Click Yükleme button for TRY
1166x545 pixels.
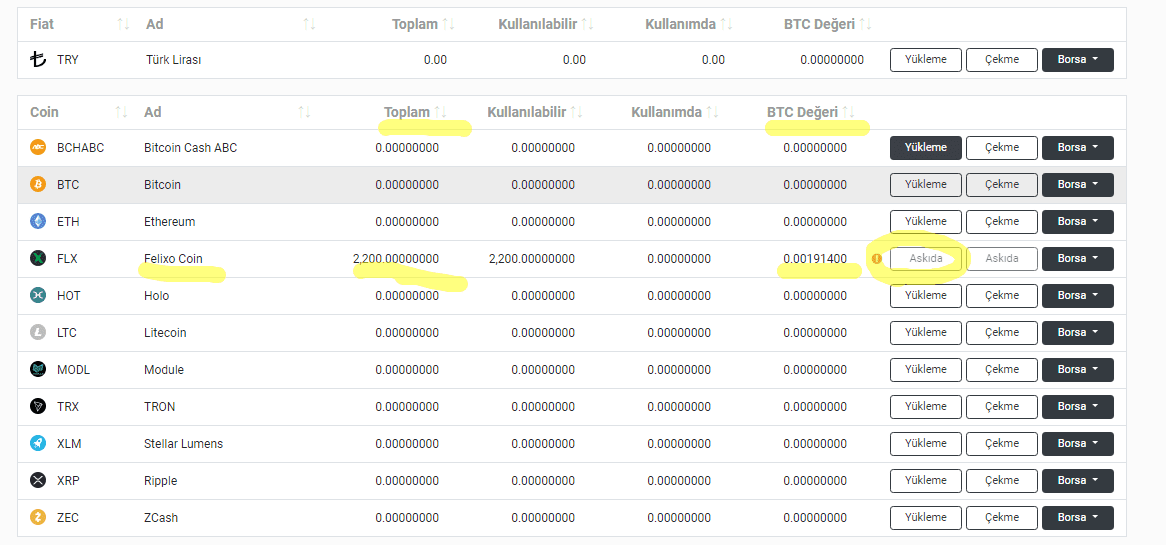(x=926, y=59)
